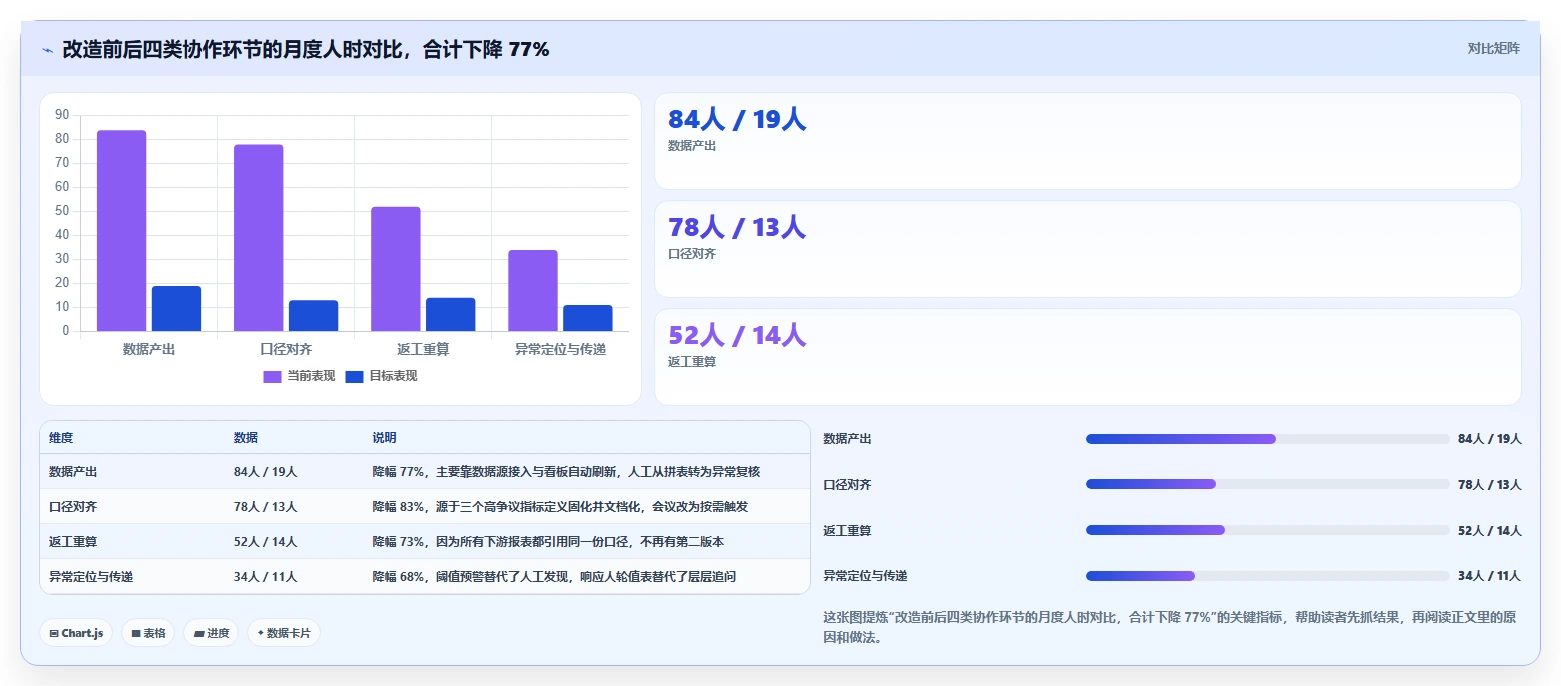Click the 异常定位与传递 progress bar
1561x686 pixels.
(1267, 576)
